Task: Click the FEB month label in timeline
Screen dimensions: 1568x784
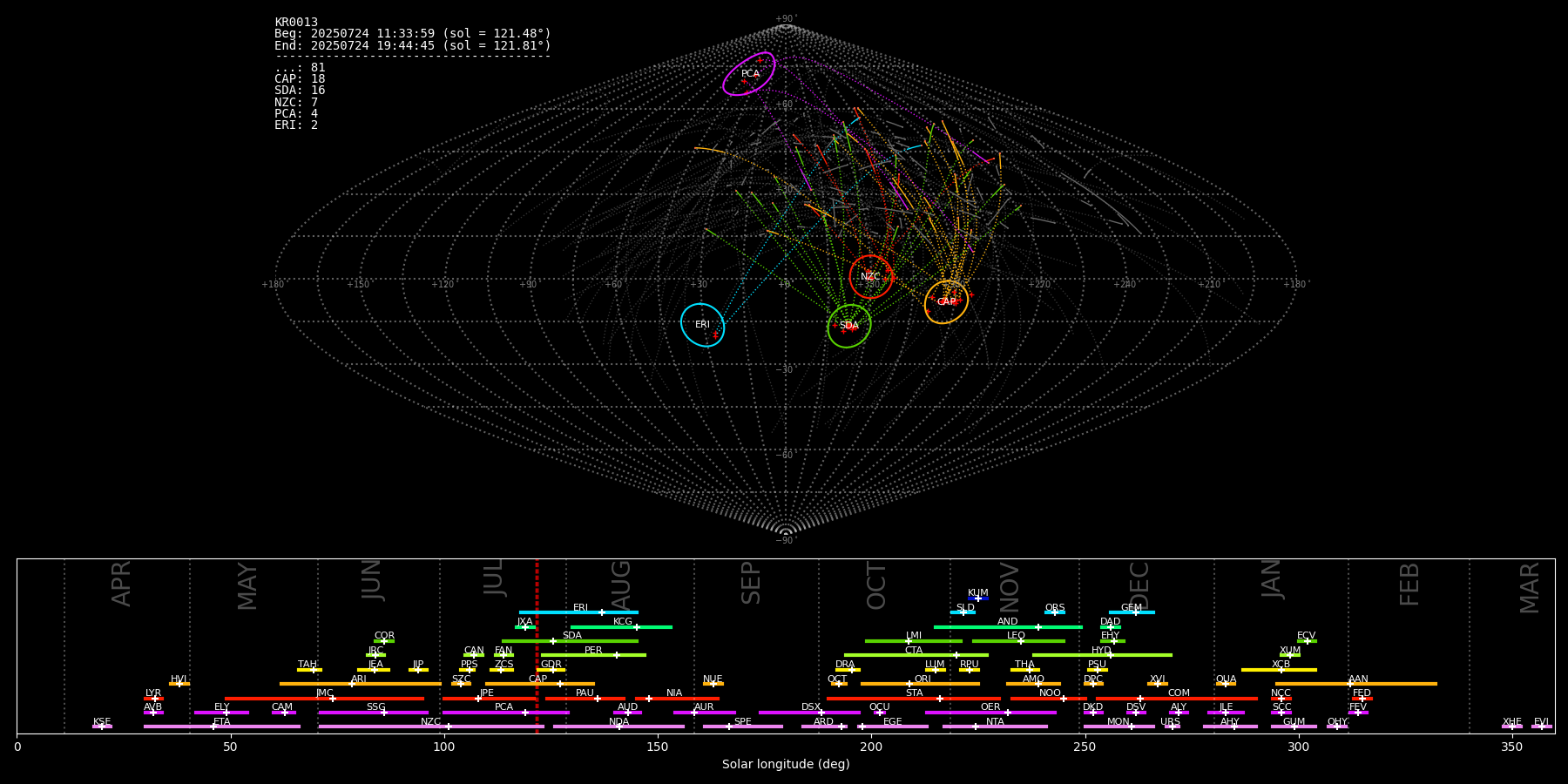Action: [x=1409, y=585]
